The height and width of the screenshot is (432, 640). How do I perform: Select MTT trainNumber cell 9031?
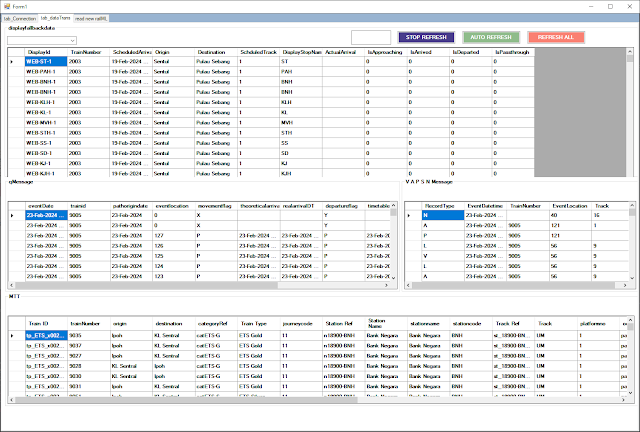[x=89, y=386]
